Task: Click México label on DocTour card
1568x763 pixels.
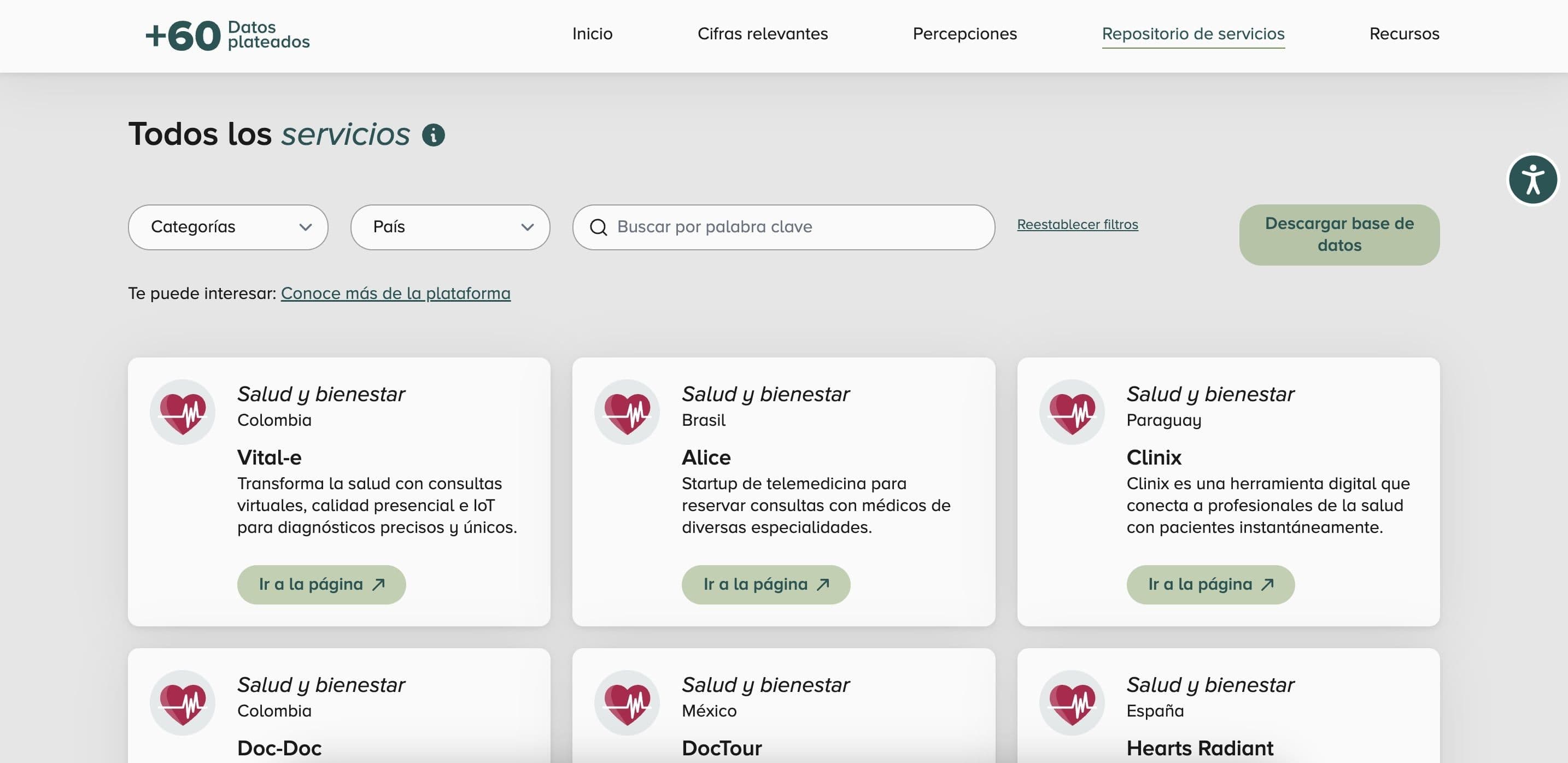Action: [x=709, y=711]
